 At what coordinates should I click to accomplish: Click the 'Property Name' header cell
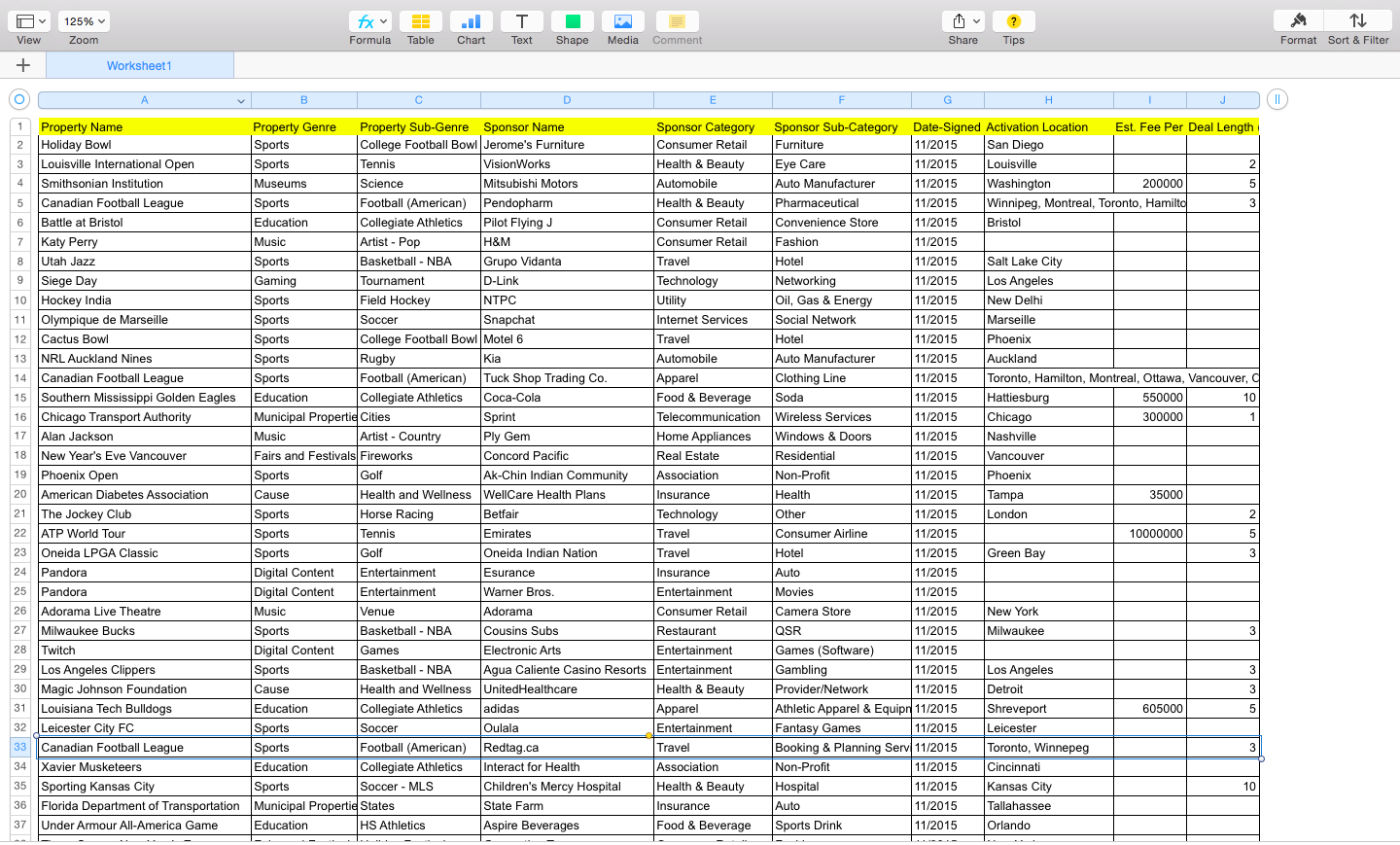[145, 126]
